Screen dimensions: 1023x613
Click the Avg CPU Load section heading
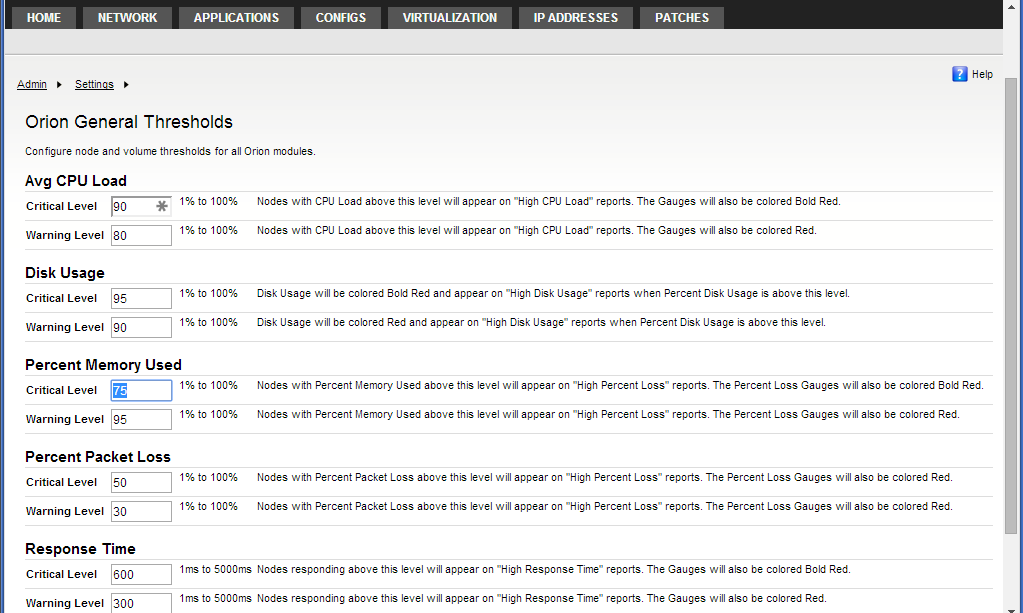pos(76,181)
